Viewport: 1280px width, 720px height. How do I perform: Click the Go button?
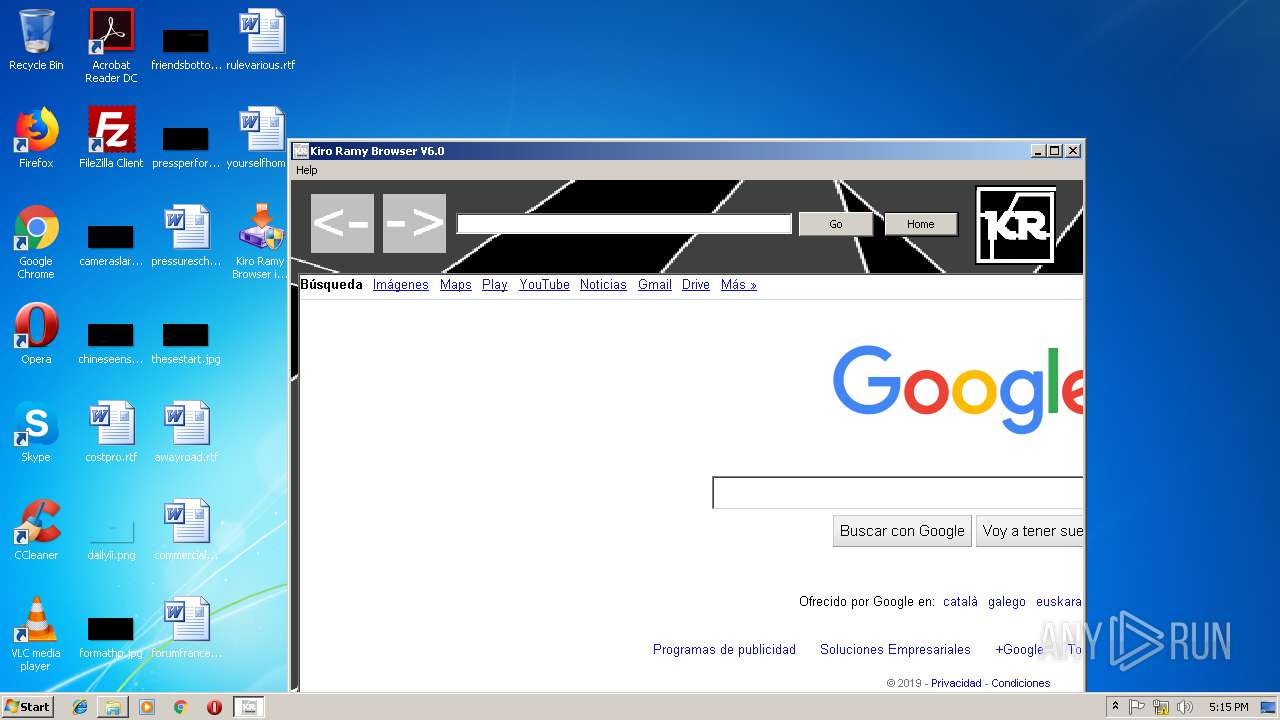click(x=836, y=224)
